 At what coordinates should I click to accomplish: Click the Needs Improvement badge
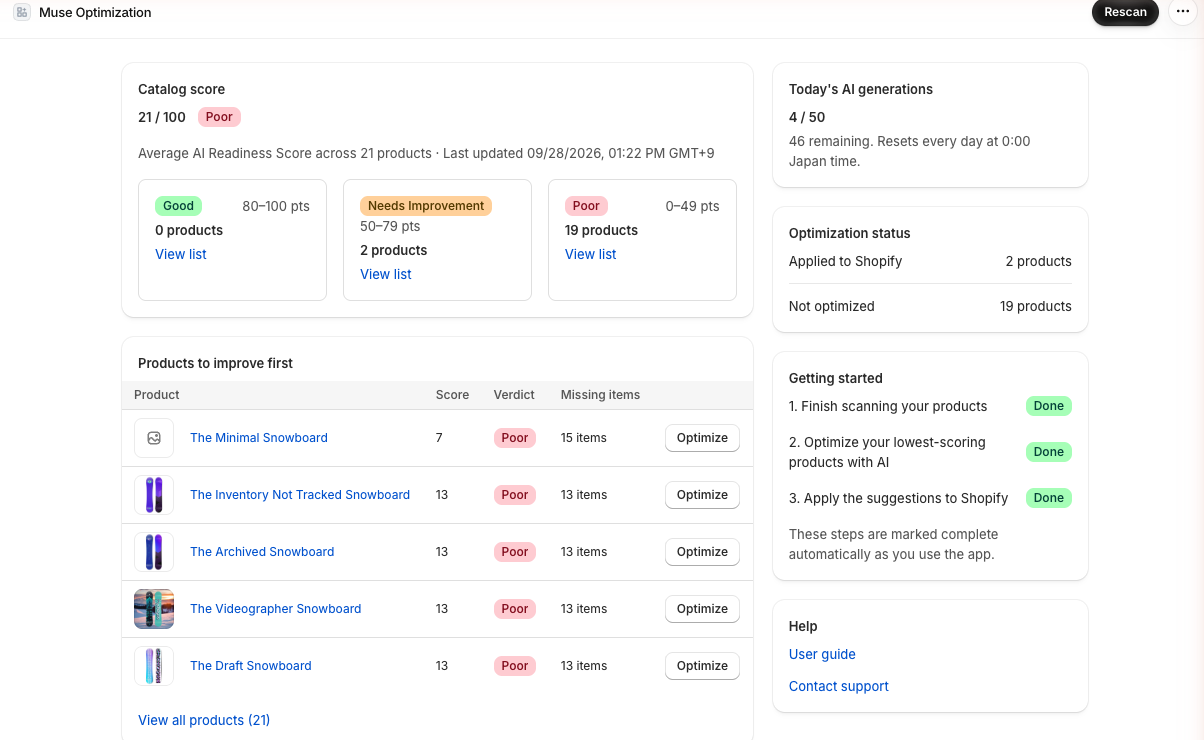[x=426, y=206]
